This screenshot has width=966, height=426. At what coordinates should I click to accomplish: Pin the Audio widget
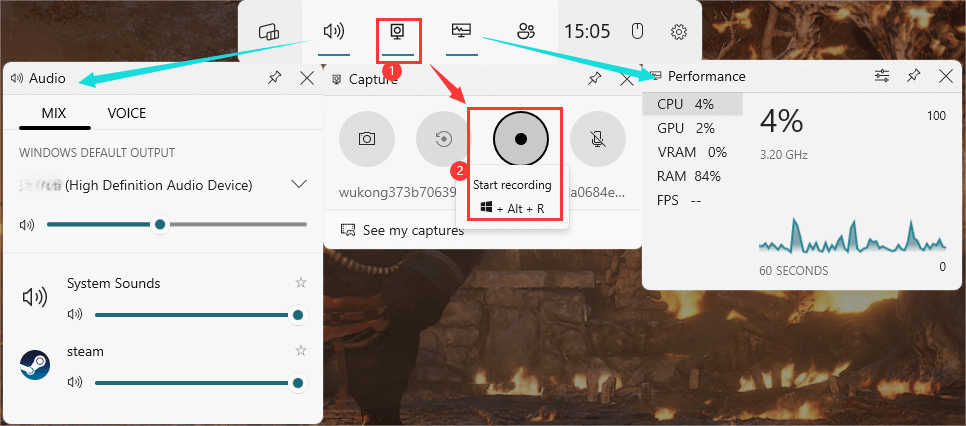click(275, 78)
